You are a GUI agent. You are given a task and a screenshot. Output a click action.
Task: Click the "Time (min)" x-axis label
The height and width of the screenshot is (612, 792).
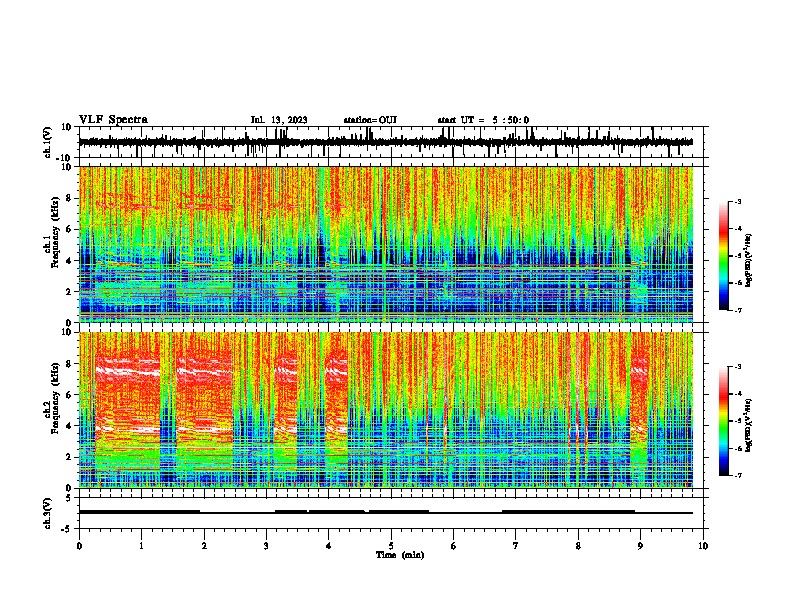pyautogui.click(x=400, y=555)
